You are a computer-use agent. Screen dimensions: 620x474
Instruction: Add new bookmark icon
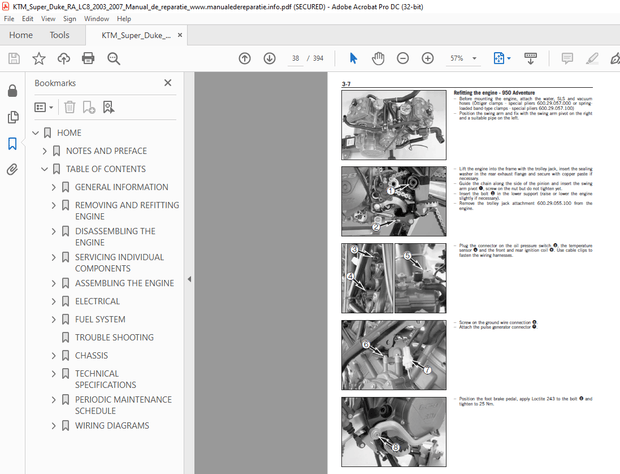pos(89,107)
